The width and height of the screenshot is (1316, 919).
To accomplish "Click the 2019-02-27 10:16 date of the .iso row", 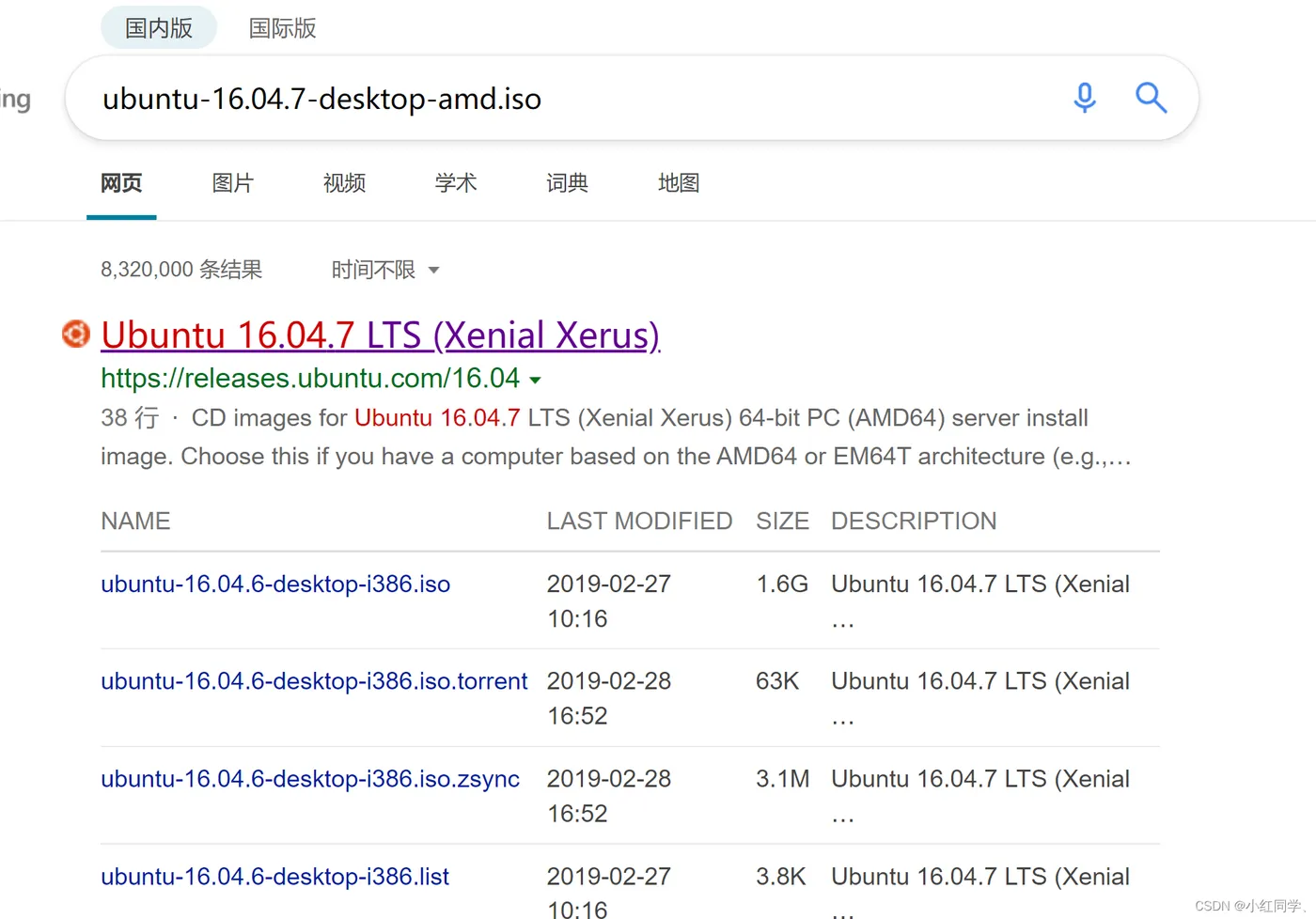I will pyautogui.click(x=609, y=601).
